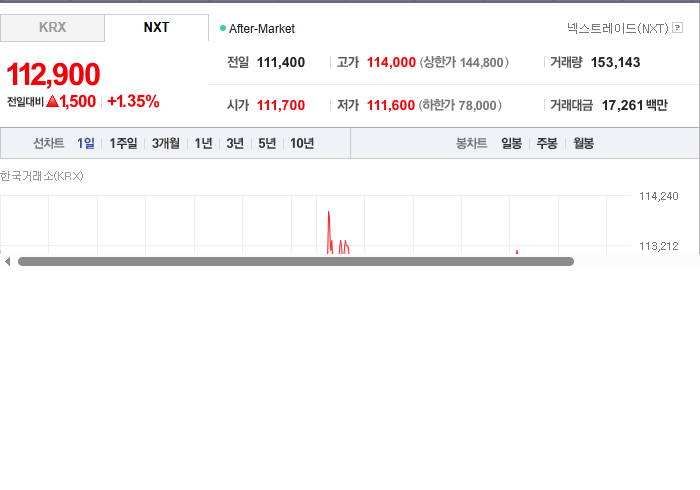The width and height of the screenshot is (700, 490).
Task: Select the 10년 line chart period
Action: [302, 143]
